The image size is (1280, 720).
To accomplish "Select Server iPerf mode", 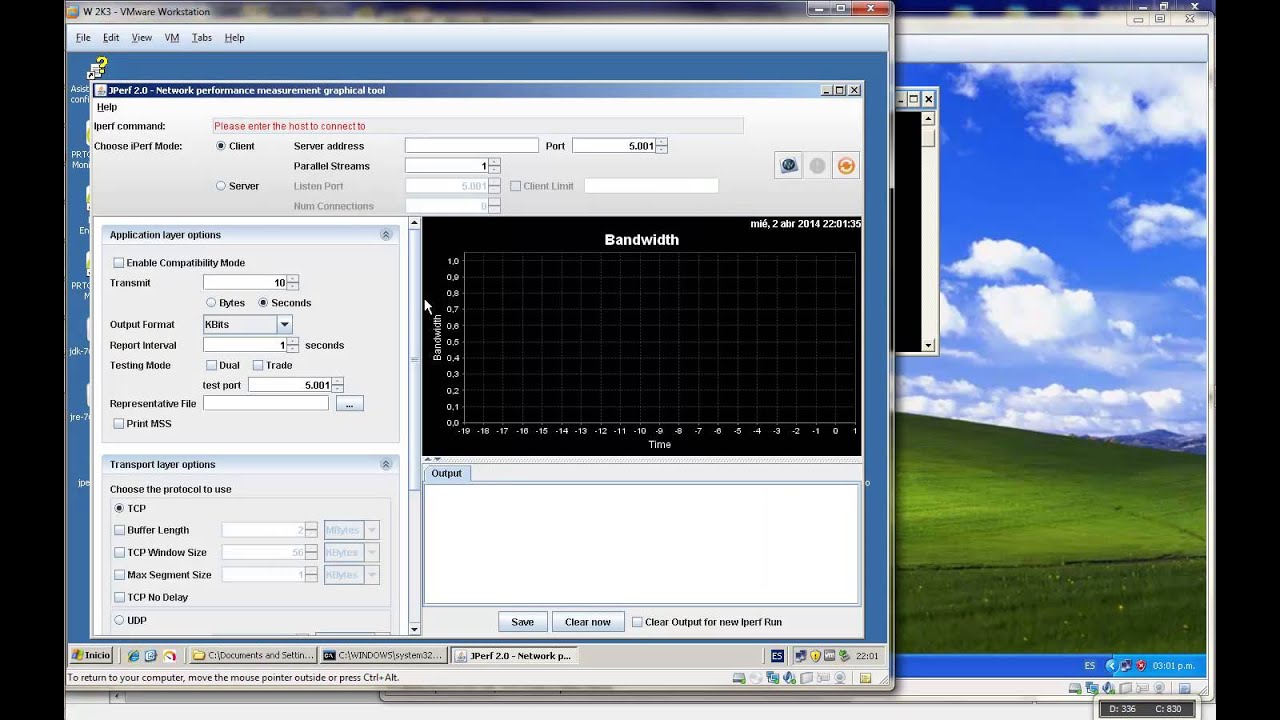I will point(221,186).
